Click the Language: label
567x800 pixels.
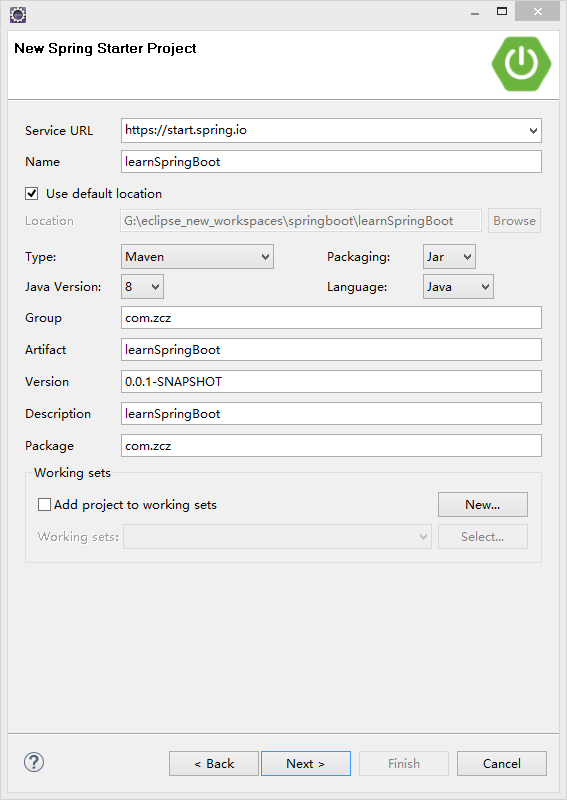[357, 287]
